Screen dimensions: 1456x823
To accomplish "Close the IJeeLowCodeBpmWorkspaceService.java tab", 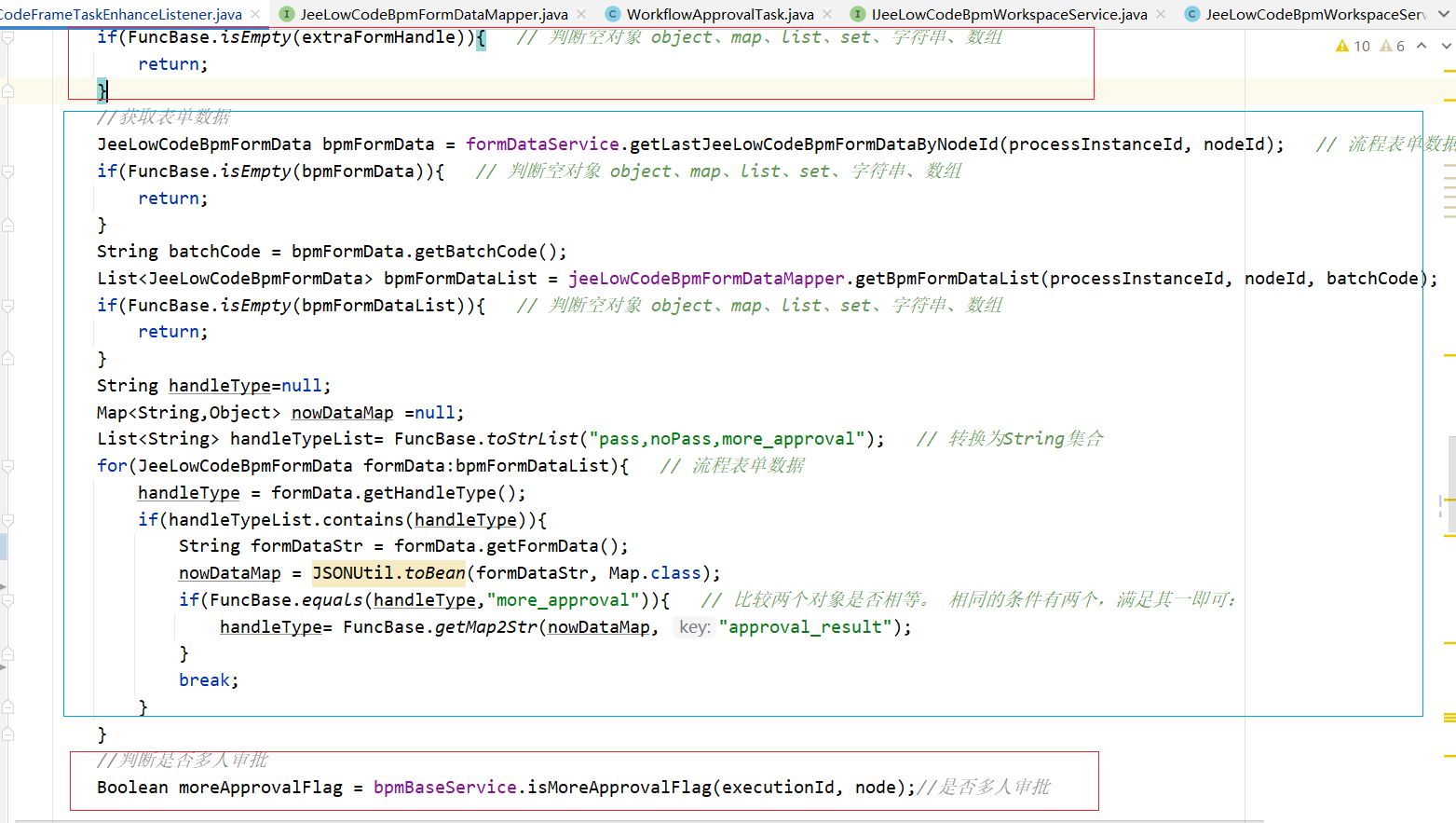I will coord(1161,14).
